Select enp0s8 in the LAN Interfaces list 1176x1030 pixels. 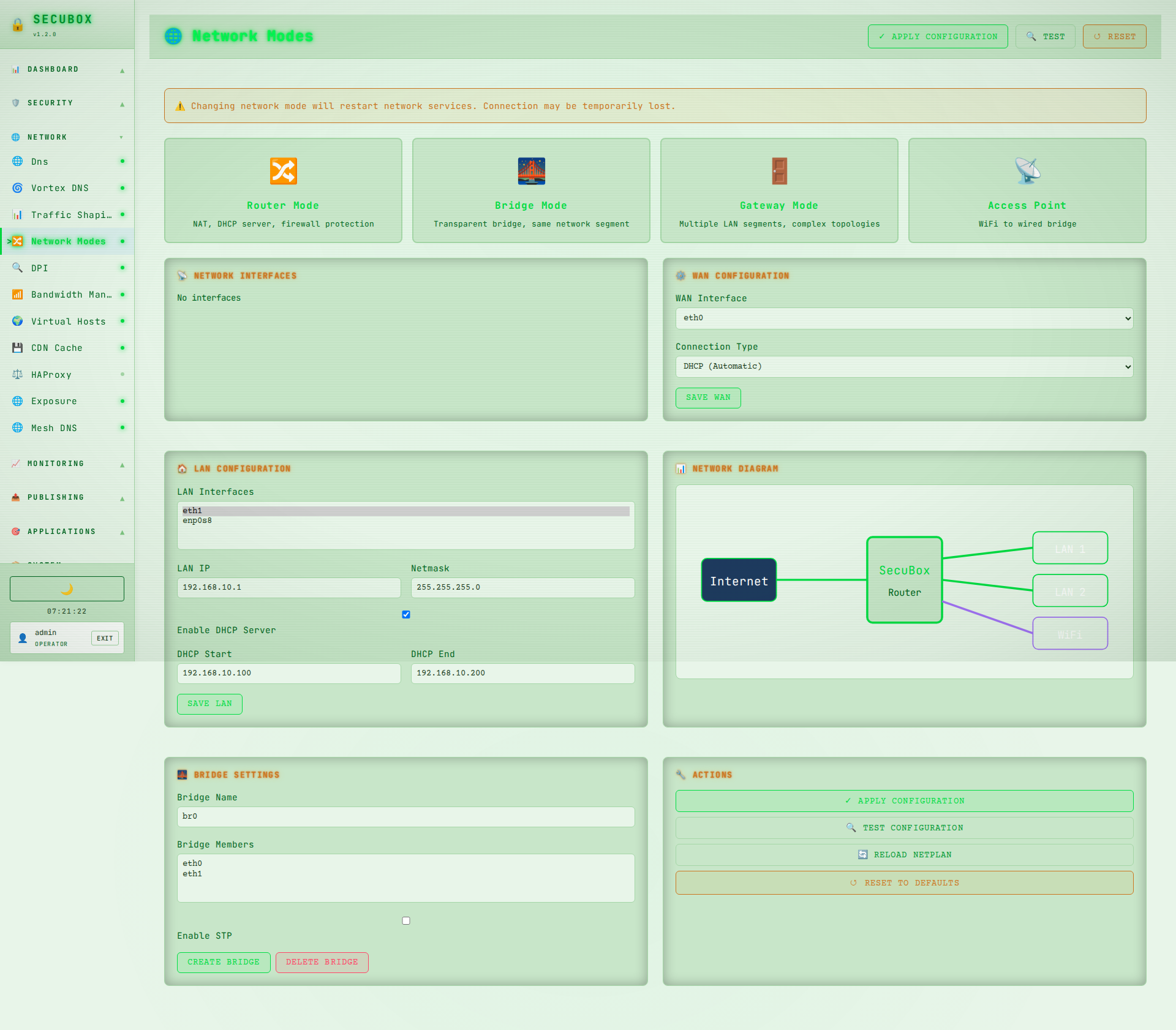tap(198, 521)
